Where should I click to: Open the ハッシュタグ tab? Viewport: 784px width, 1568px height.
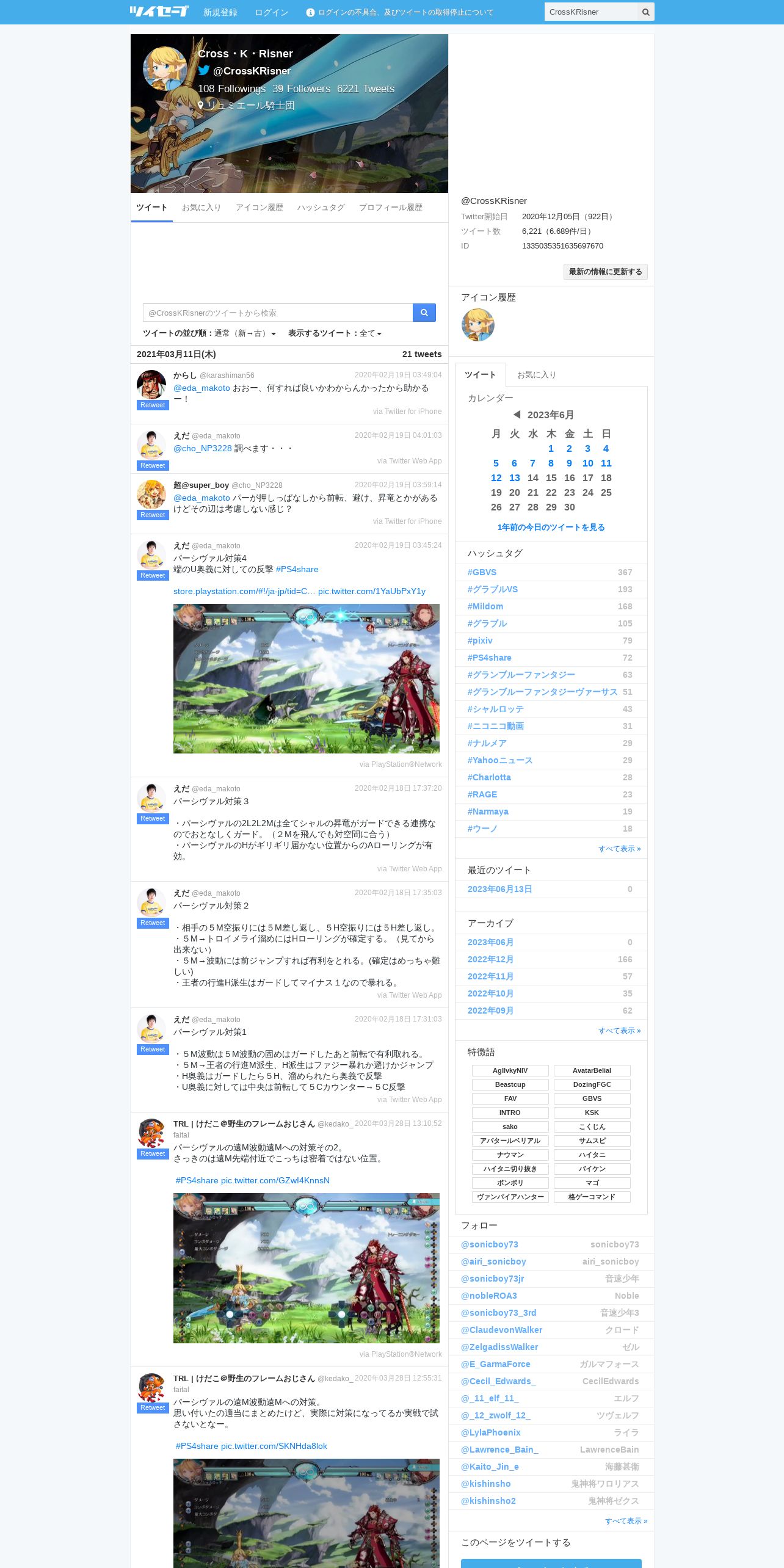pos(321,208)
